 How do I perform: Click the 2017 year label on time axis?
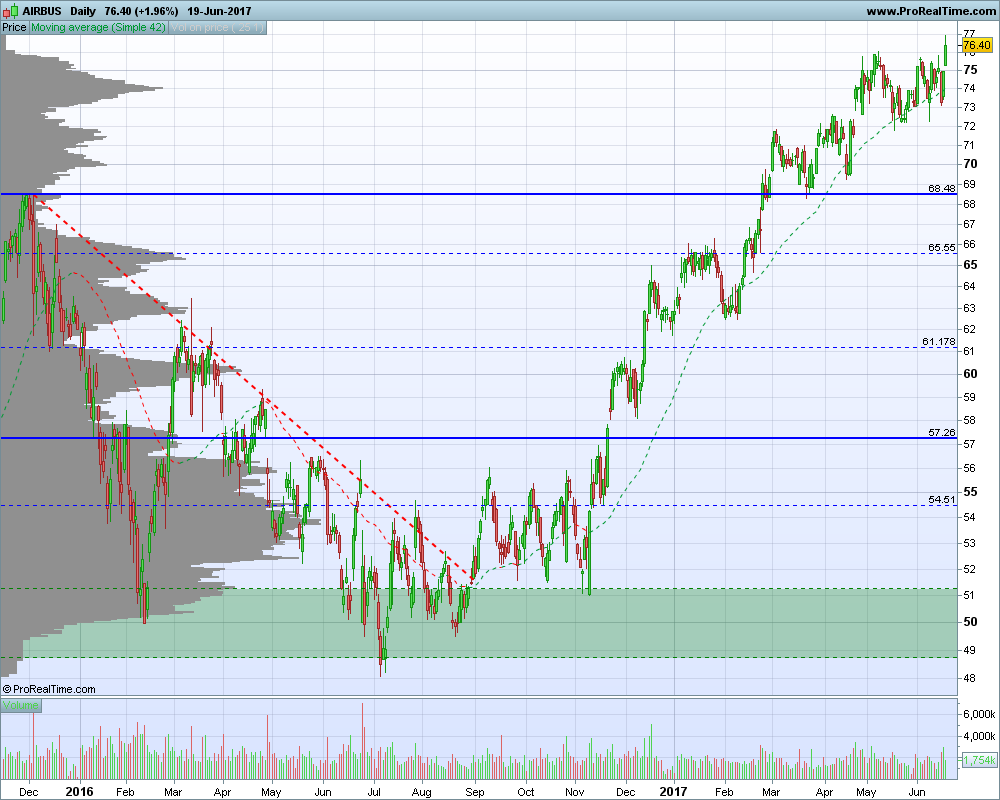click(673, 792)
